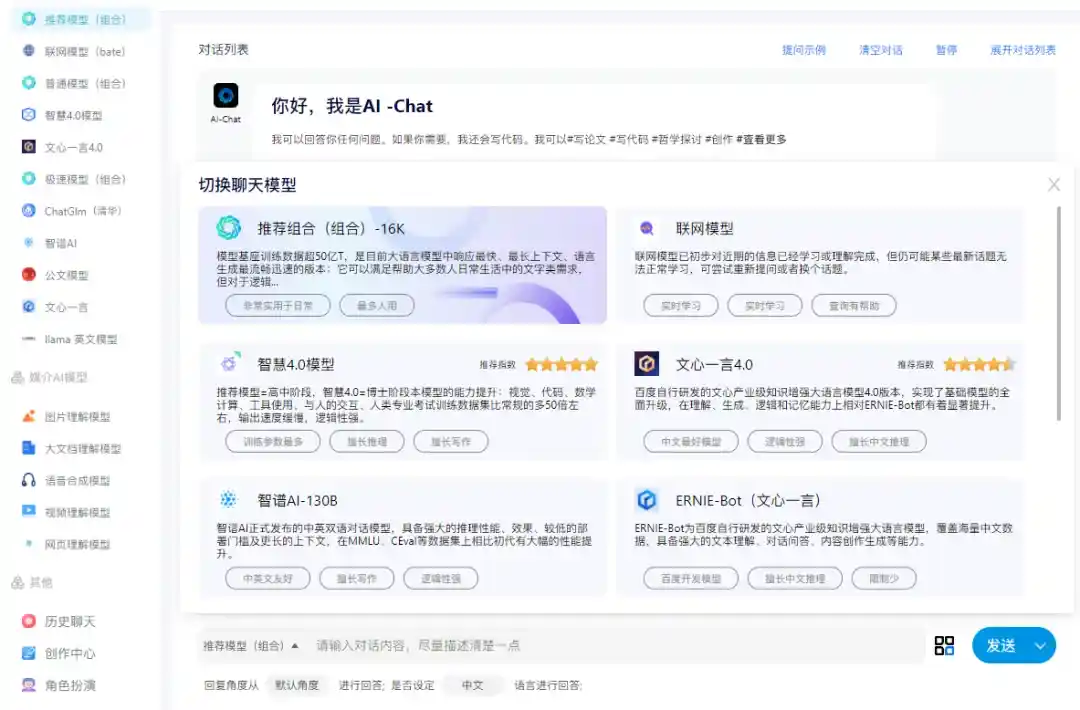Click the 中文最好模型 tag

click(691, 441)
